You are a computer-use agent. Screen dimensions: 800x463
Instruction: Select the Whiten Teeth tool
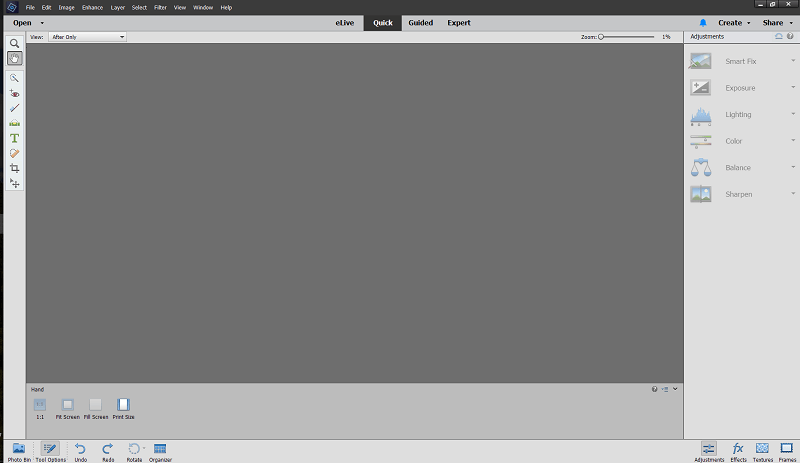[14, 108]
